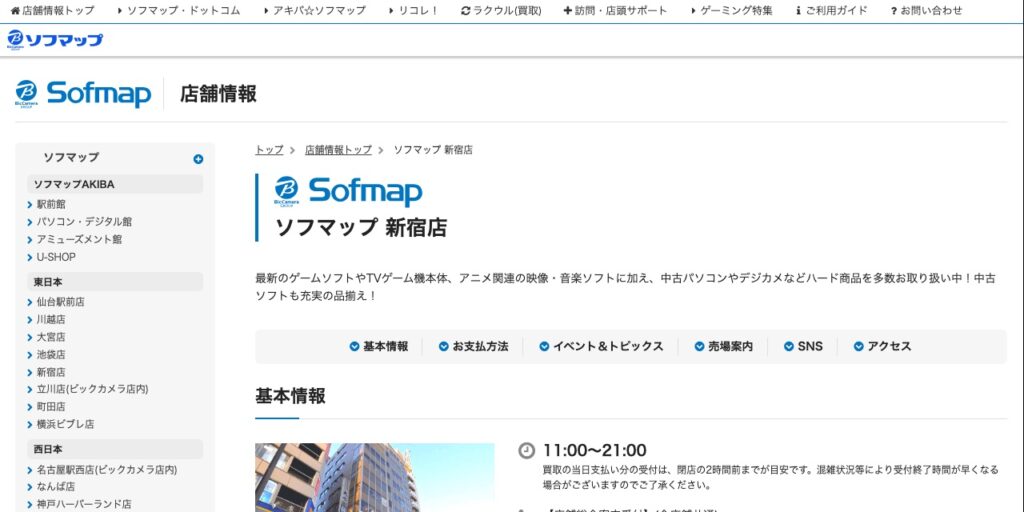Open ソフマップ・ドットコム in top navigation
Image resolution: width=1024 pixels, height=512 pixels.
click(179, 10)
